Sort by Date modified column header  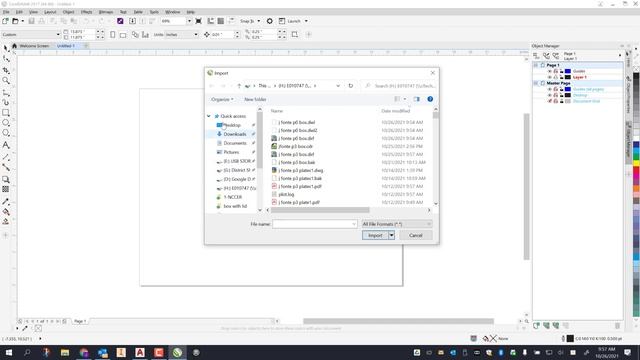click(396, 111)
